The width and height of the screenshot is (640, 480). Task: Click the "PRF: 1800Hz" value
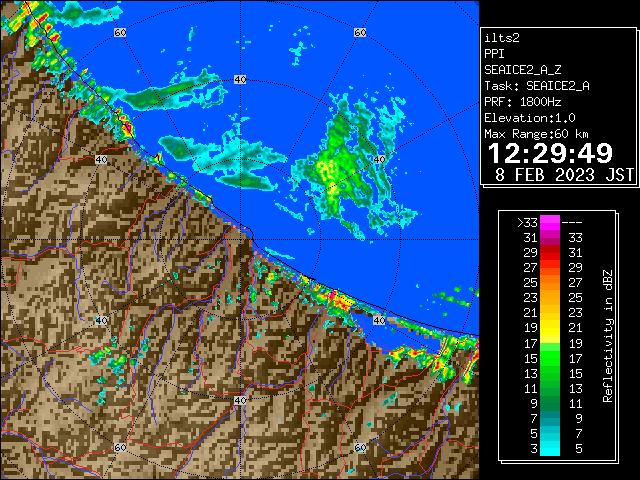point(522,102)
